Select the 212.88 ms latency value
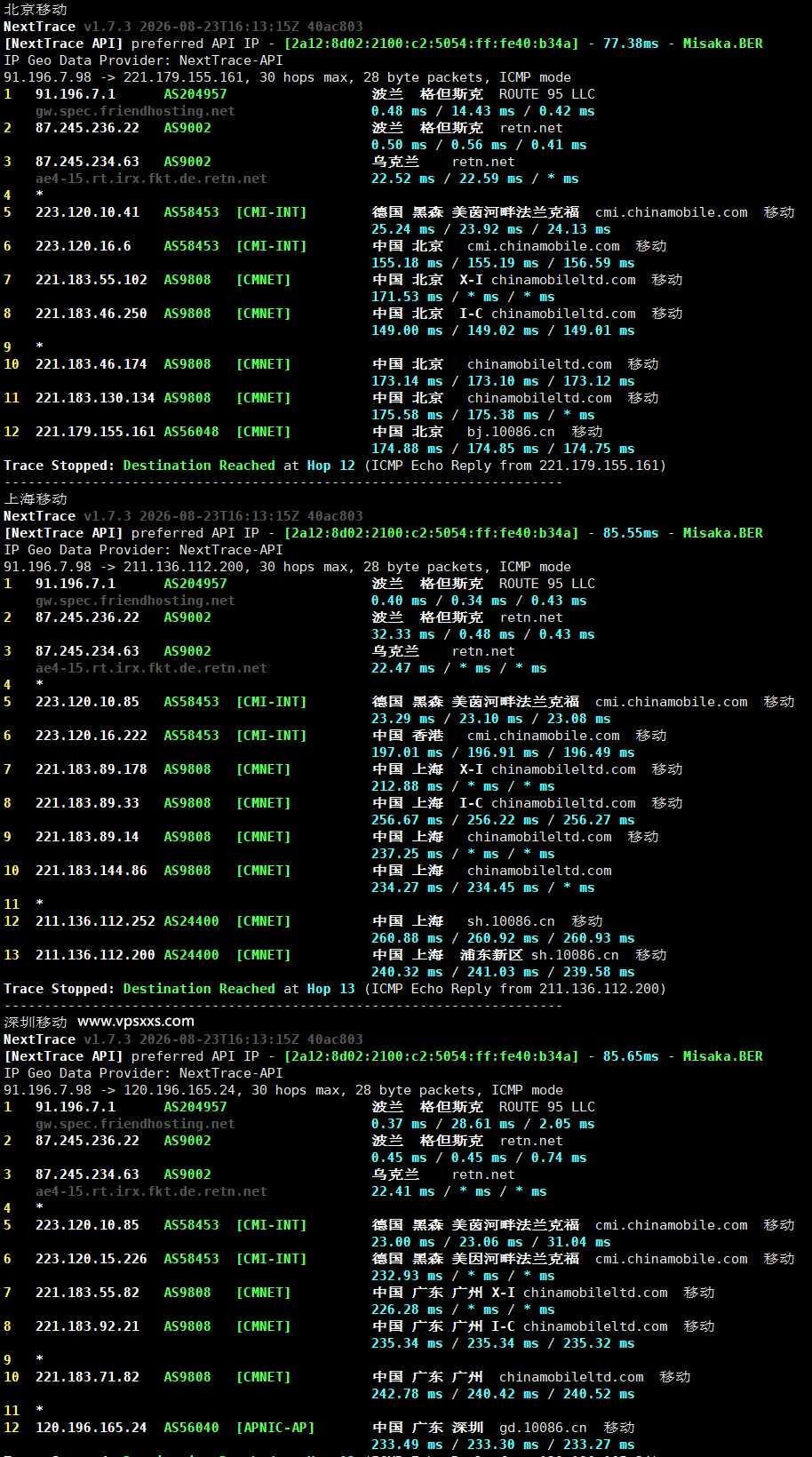 (x=407, y=785)
